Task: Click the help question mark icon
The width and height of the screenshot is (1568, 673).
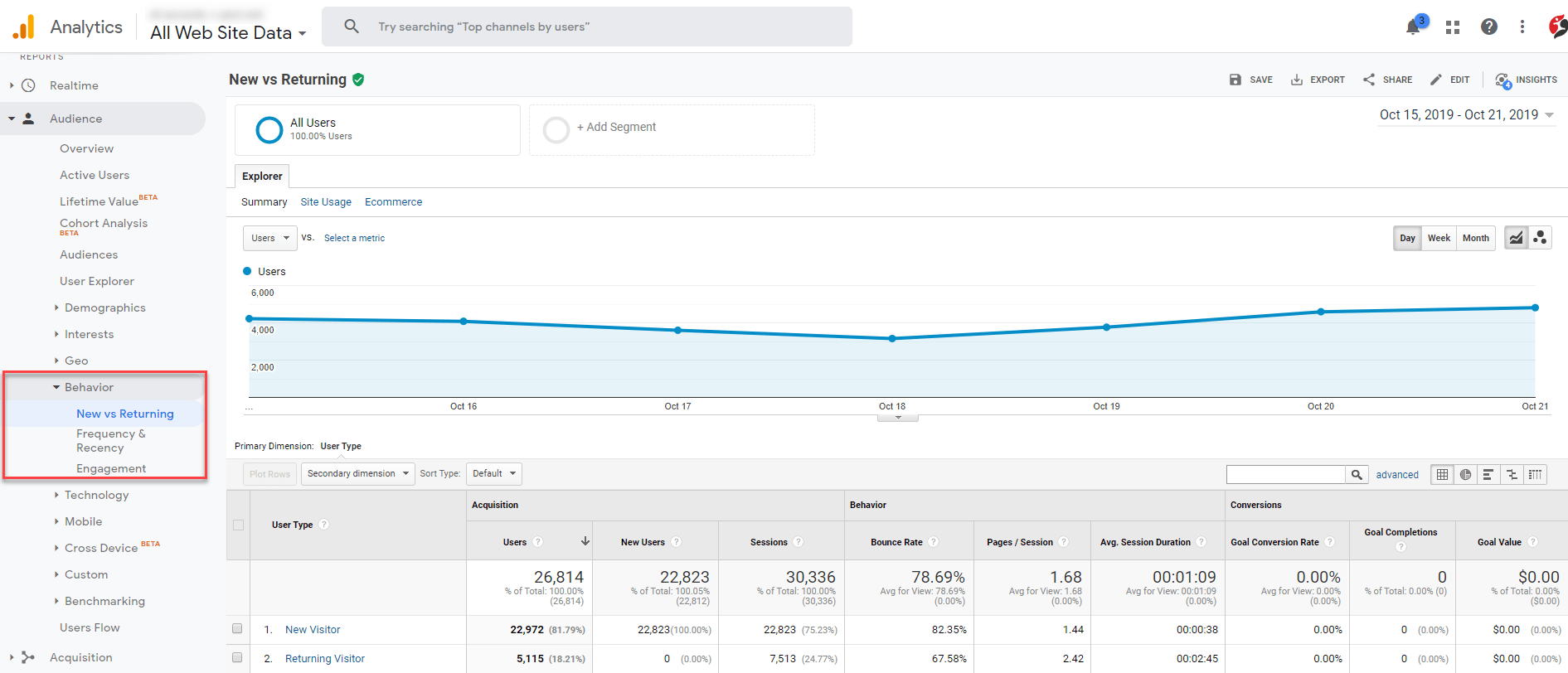Action: [1488, 27]
